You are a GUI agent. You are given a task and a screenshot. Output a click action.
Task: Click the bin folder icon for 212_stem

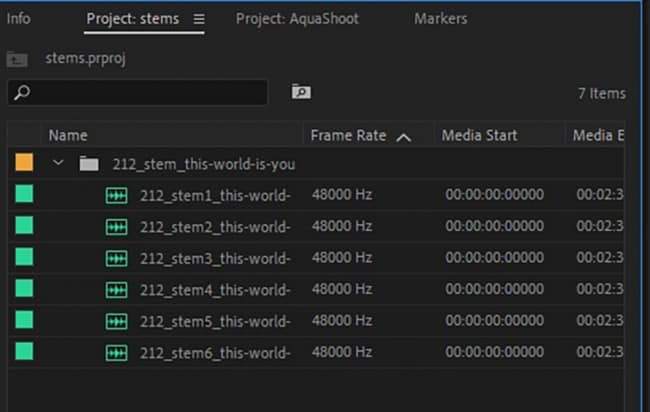point(89,164)
